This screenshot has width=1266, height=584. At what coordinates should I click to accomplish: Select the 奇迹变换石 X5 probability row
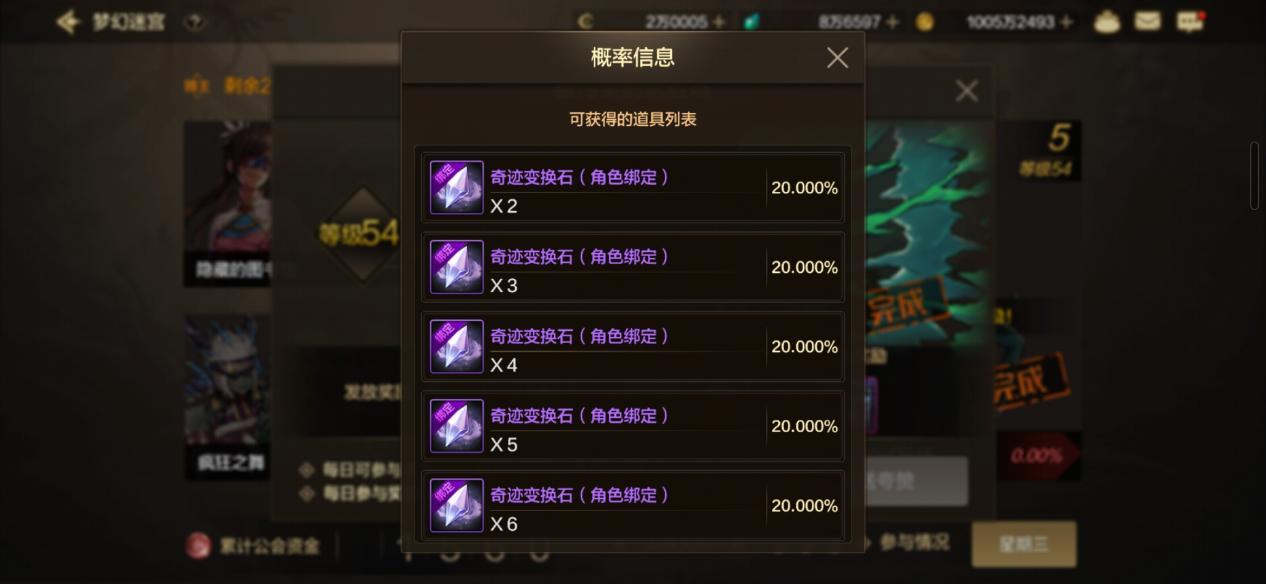(633, 426)
